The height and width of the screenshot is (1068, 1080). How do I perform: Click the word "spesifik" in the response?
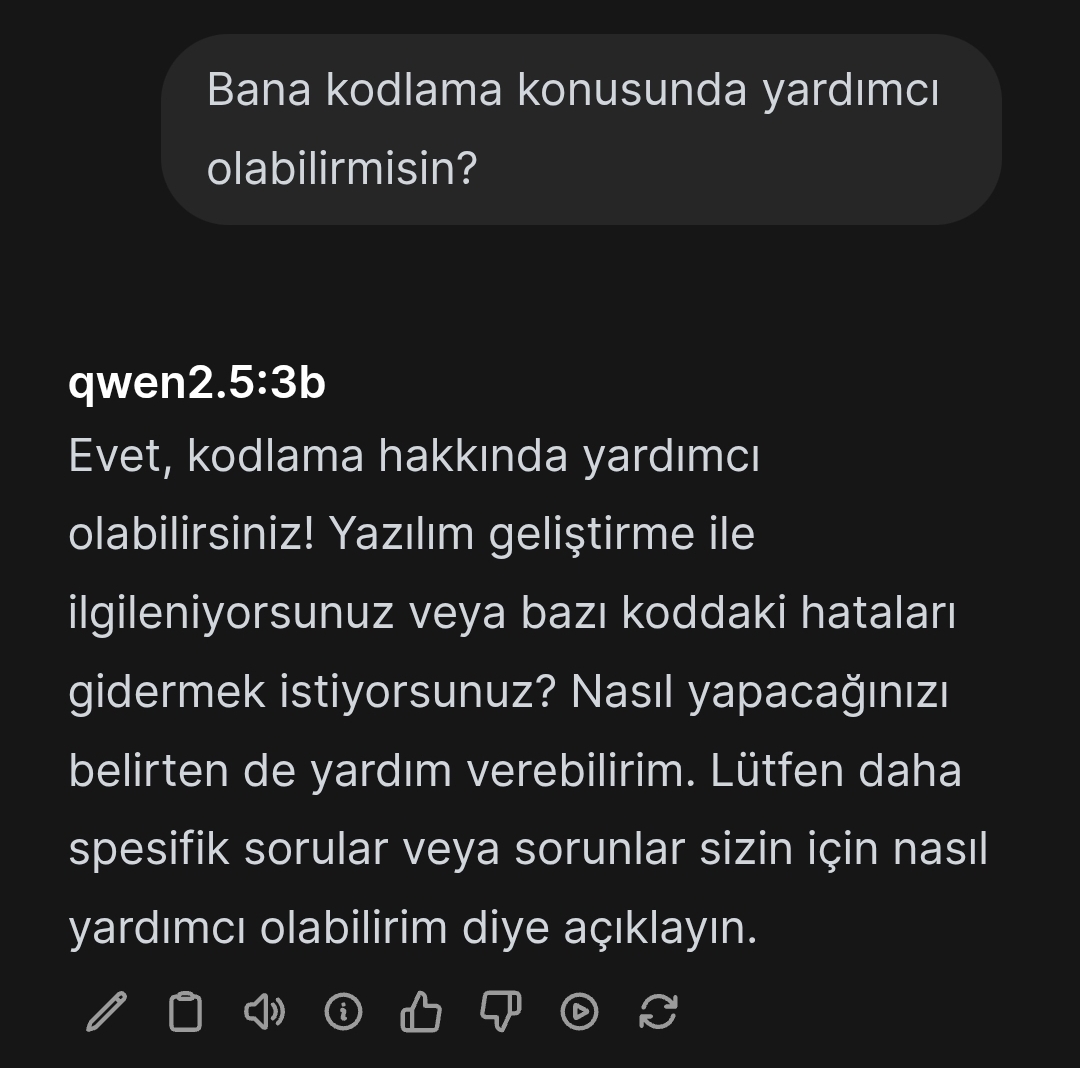[149, 848]
